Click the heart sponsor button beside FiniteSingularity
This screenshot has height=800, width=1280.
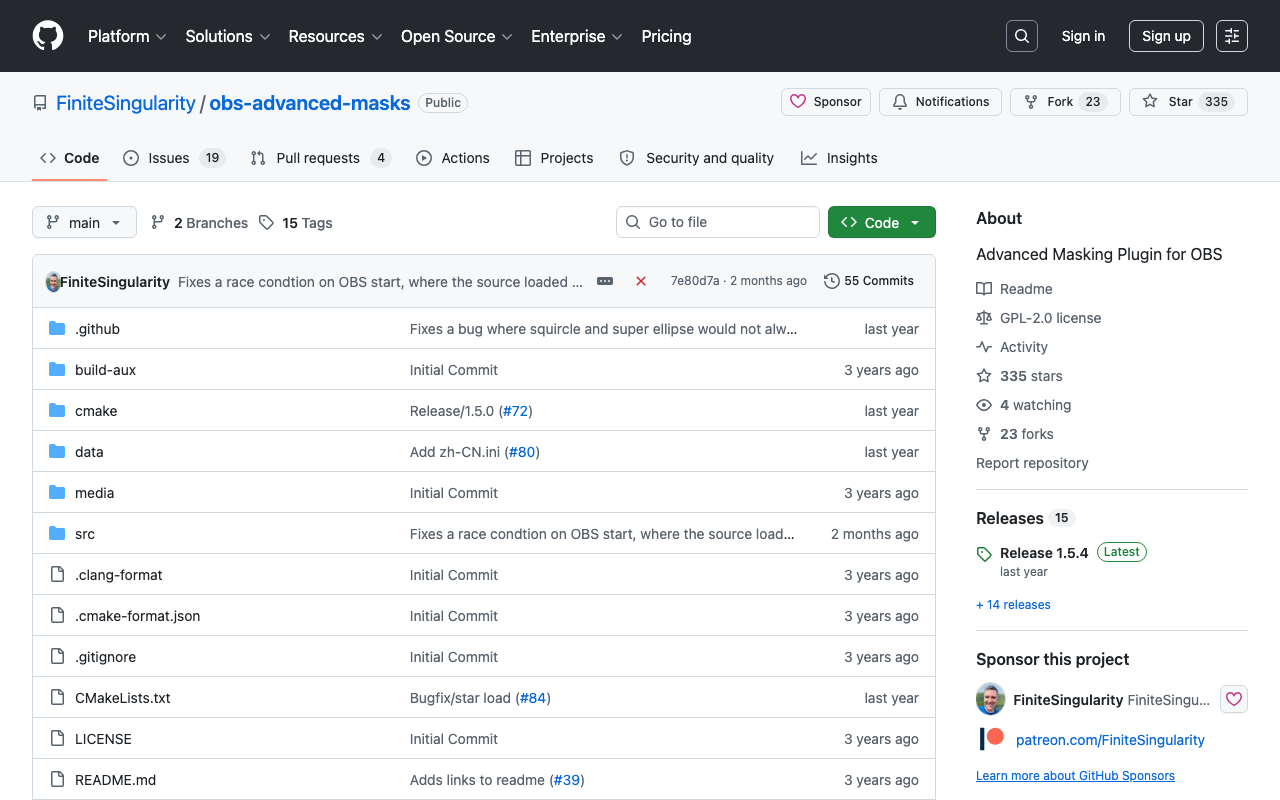point(1234,699)
